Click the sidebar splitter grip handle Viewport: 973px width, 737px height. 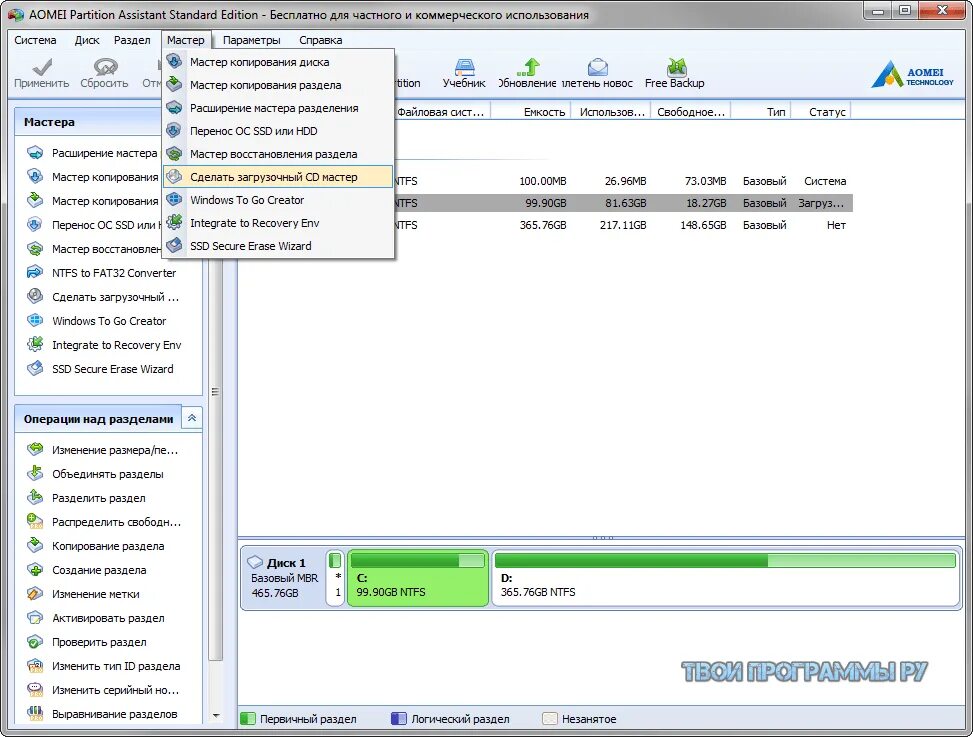pyautogui.click(x=216, y=391)
